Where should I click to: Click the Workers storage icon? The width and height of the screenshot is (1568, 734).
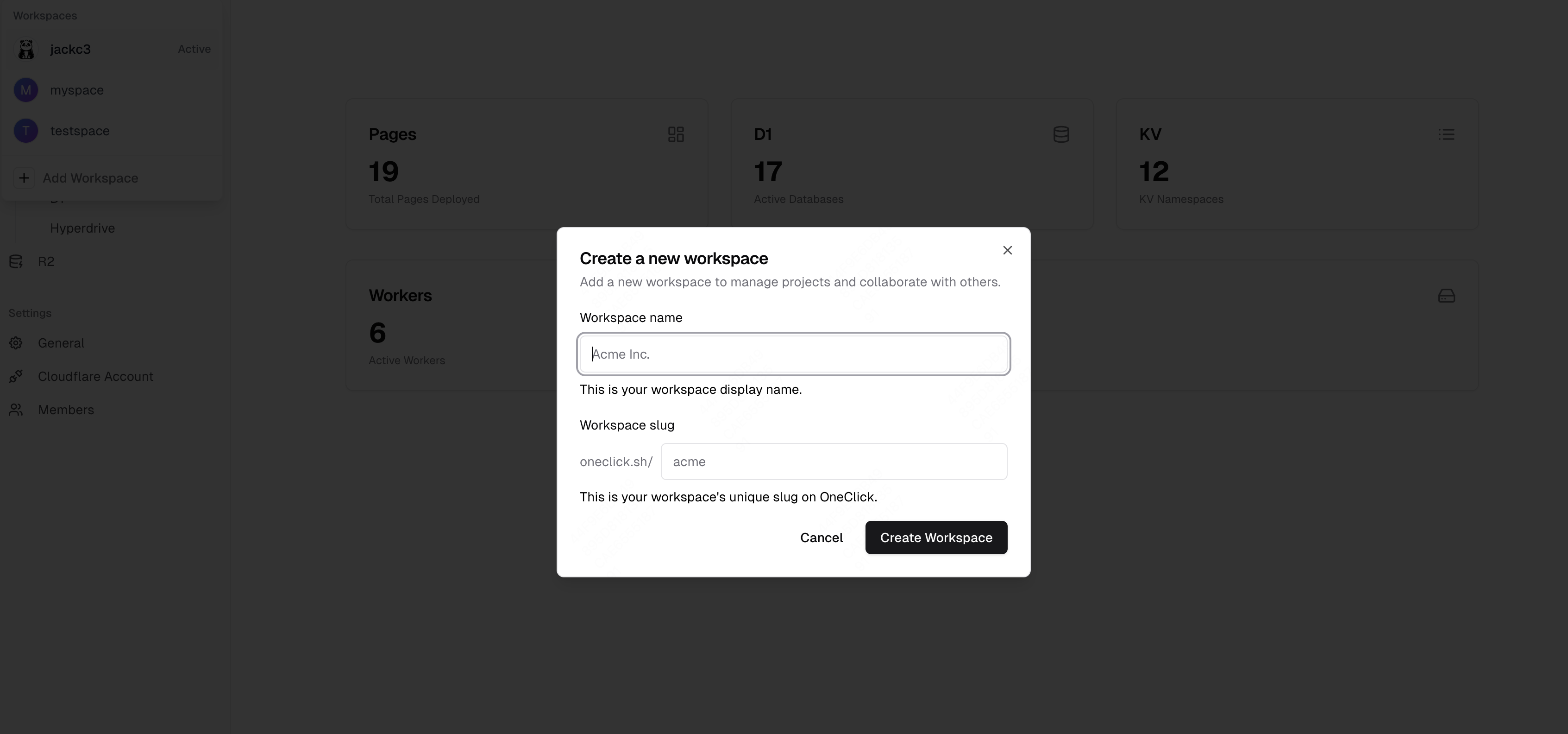[x=1447, y=295]
